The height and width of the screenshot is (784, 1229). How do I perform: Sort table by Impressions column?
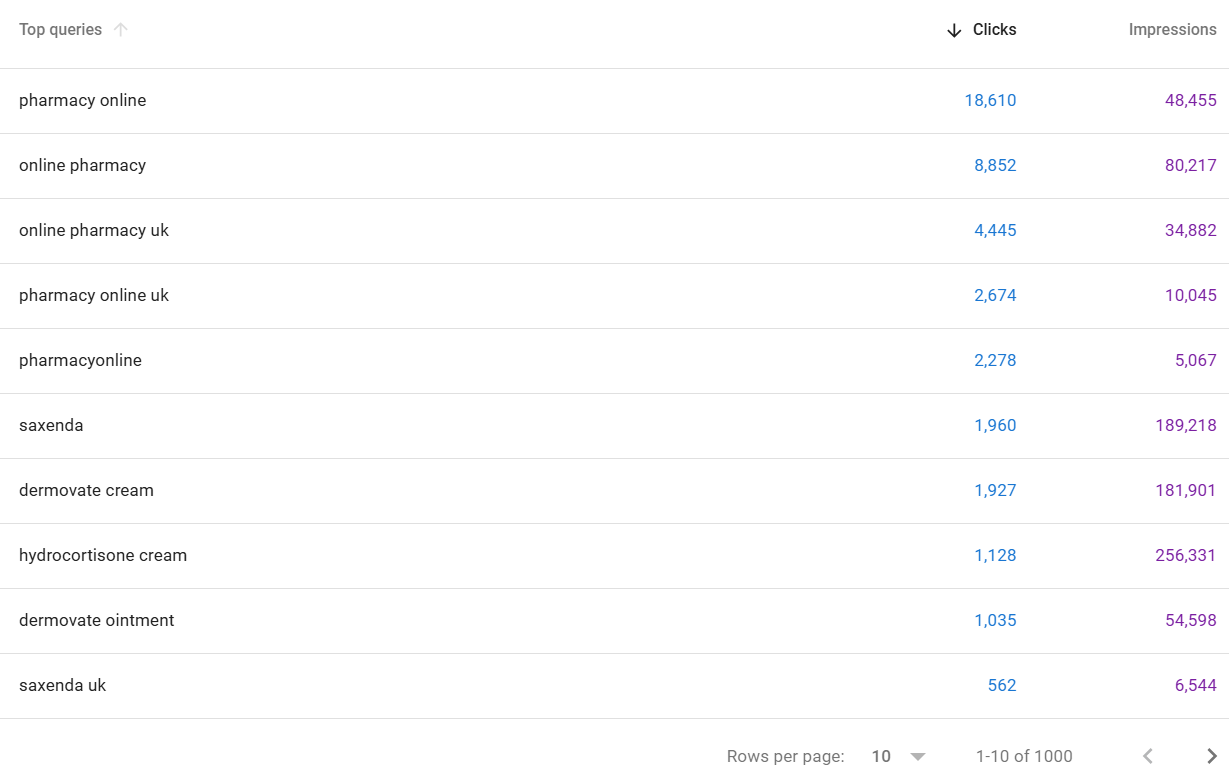(x=1172, y=30)
